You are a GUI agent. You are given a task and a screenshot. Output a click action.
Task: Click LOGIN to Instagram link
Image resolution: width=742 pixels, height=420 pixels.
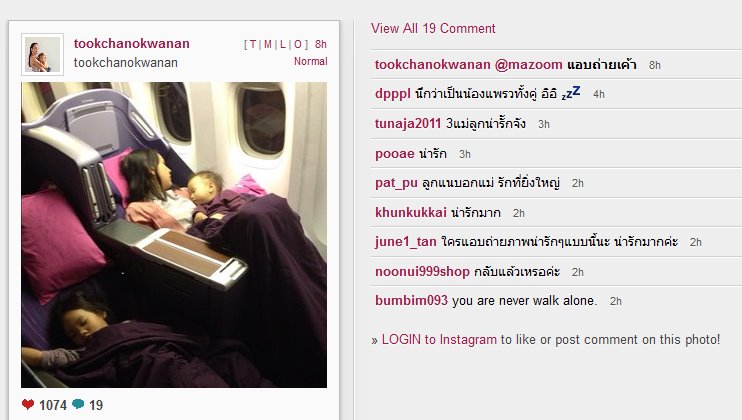439,340
